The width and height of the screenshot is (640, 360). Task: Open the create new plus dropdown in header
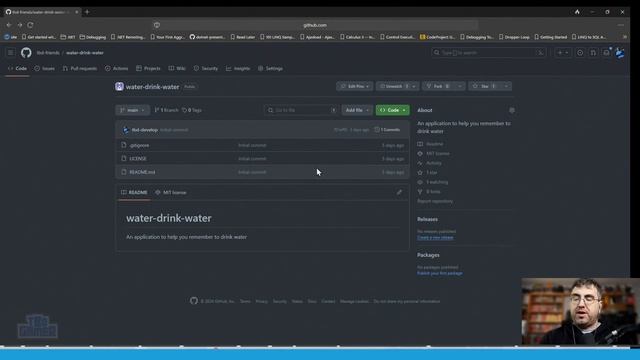click(x=563, y=53)
